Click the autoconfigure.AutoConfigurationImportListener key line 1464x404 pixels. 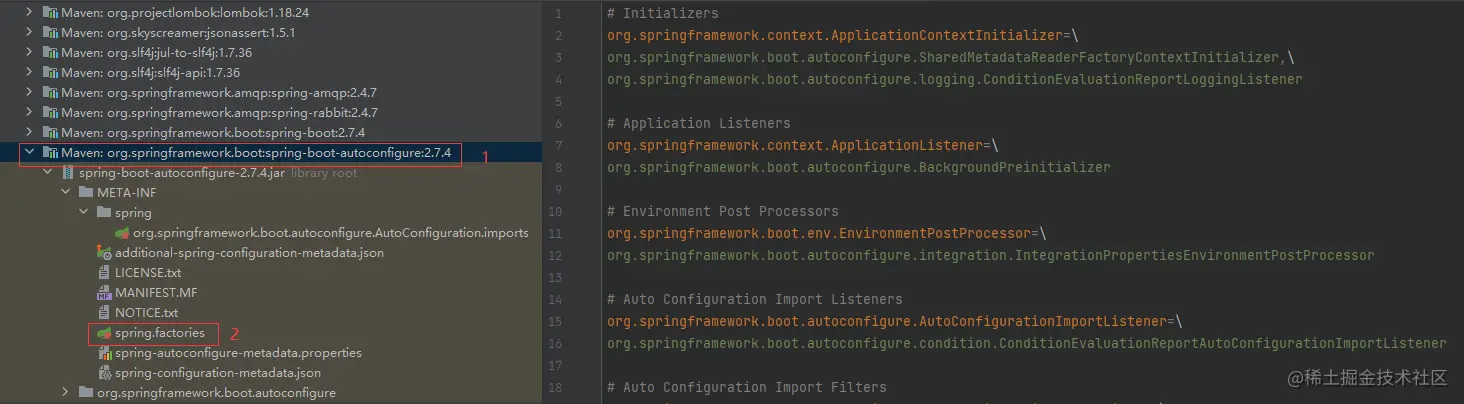[x=894, y=321]
